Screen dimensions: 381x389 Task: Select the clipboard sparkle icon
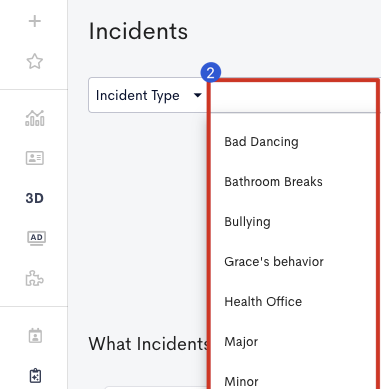click(x=35, y=376)
